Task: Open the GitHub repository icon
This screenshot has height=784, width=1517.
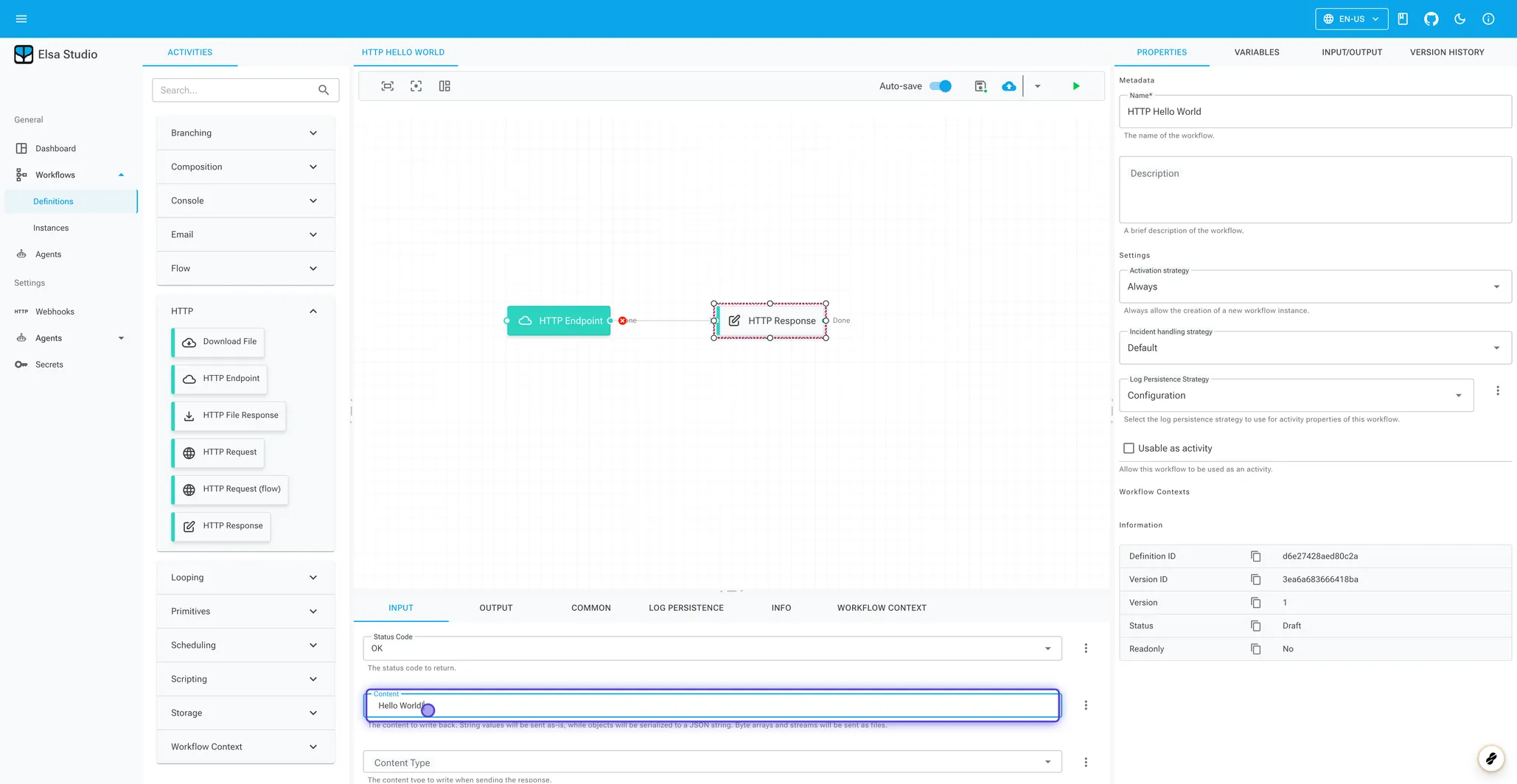Action: (x=1431, y=18)
